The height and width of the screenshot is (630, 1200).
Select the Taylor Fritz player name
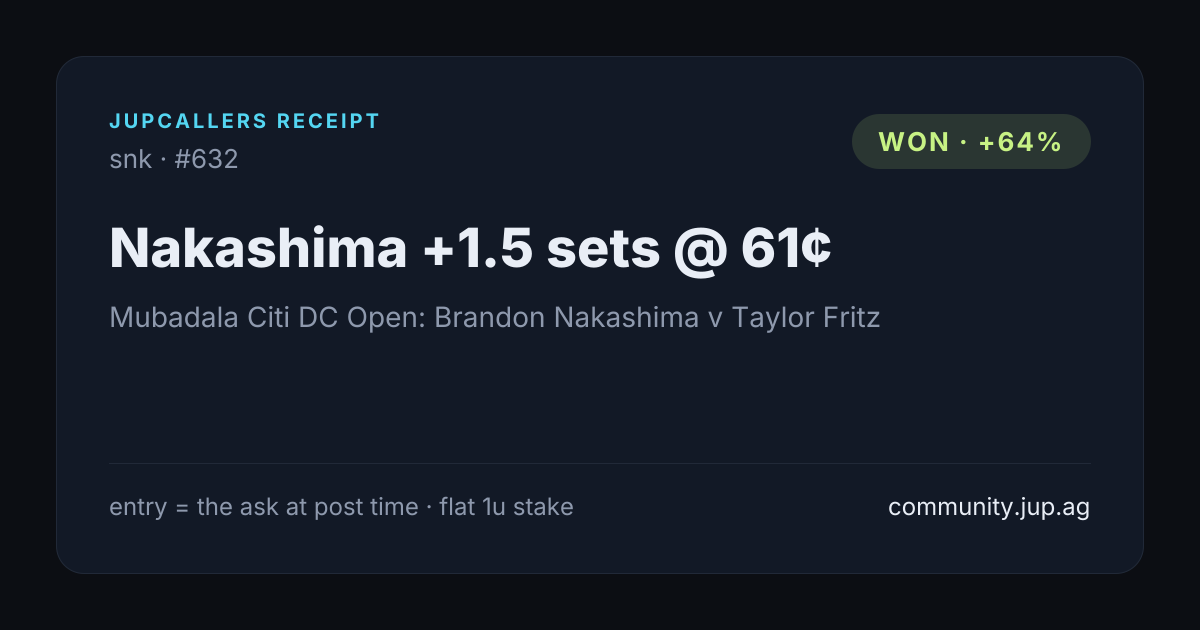coord(806,318)
